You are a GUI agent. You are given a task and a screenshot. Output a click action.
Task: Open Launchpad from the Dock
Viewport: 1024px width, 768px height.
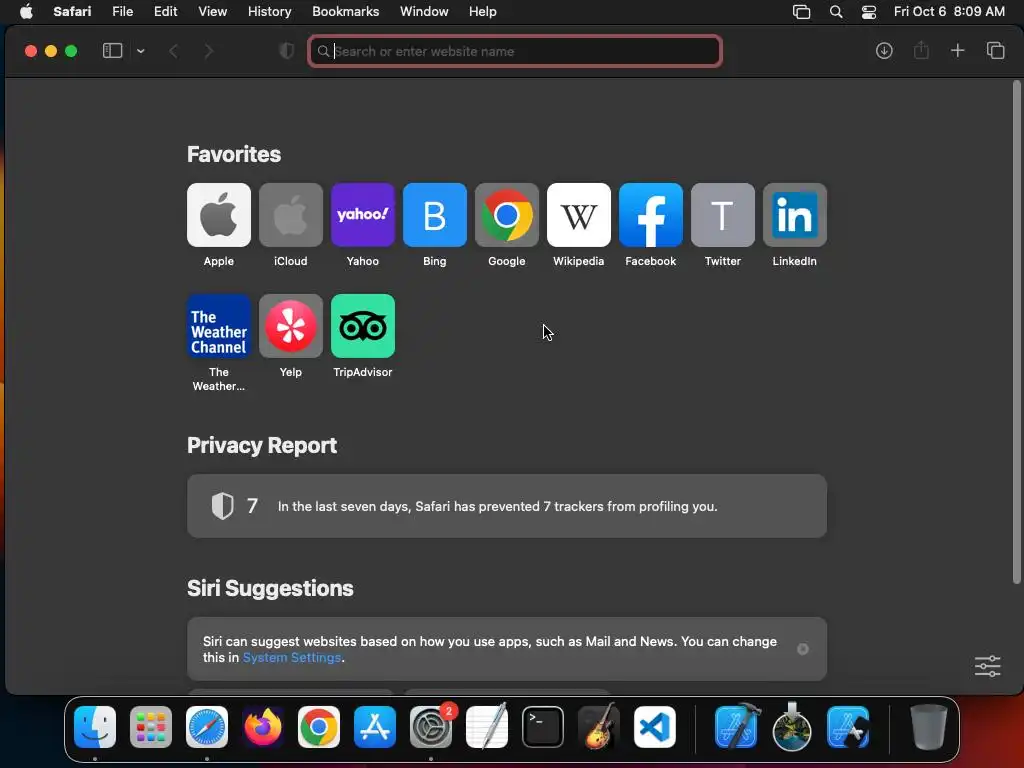[151, 727]
